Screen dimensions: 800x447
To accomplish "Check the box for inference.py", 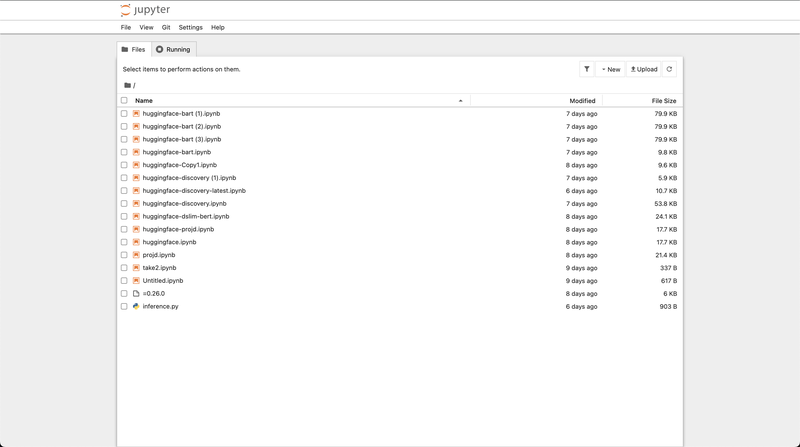I will coord(124,307).
